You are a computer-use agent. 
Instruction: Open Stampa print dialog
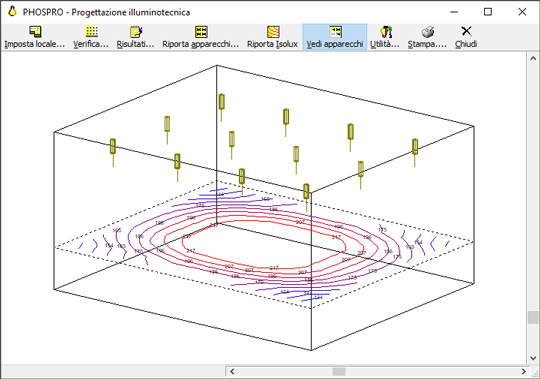tap(427, 37)
